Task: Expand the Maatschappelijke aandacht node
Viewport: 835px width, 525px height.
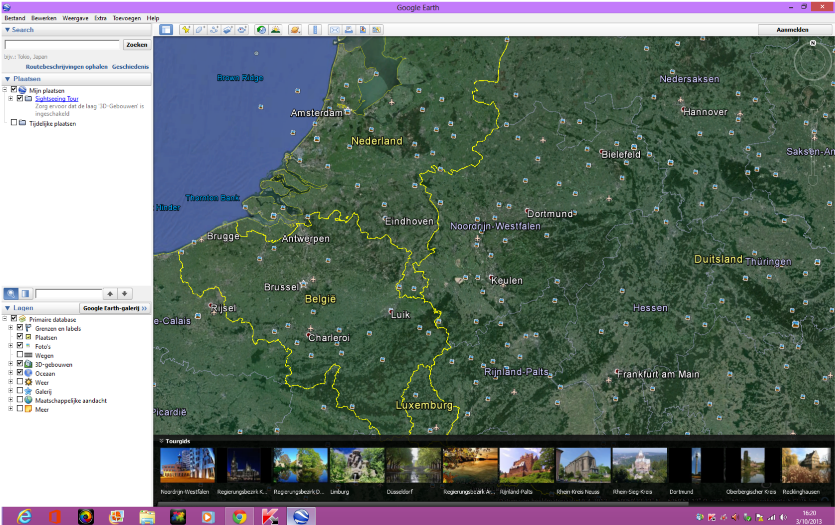Action: pos(10,400)
